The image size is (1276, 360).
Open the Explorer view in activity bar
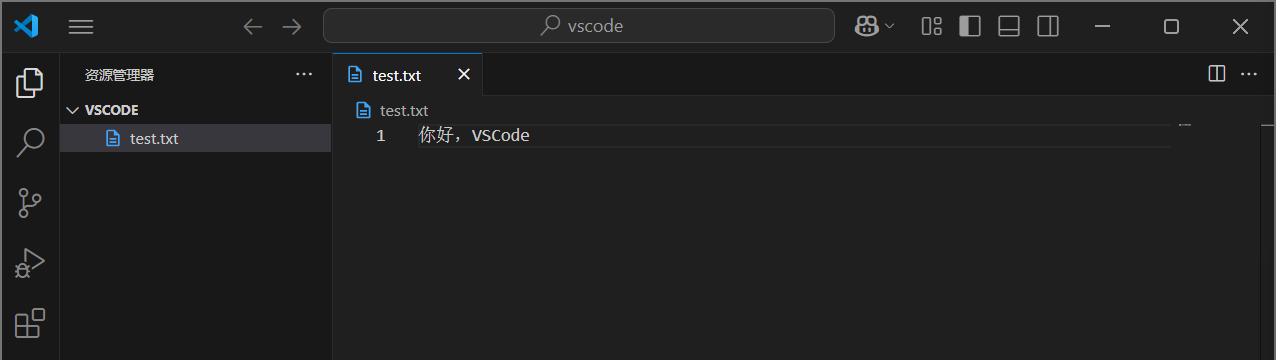coord(30,83)
